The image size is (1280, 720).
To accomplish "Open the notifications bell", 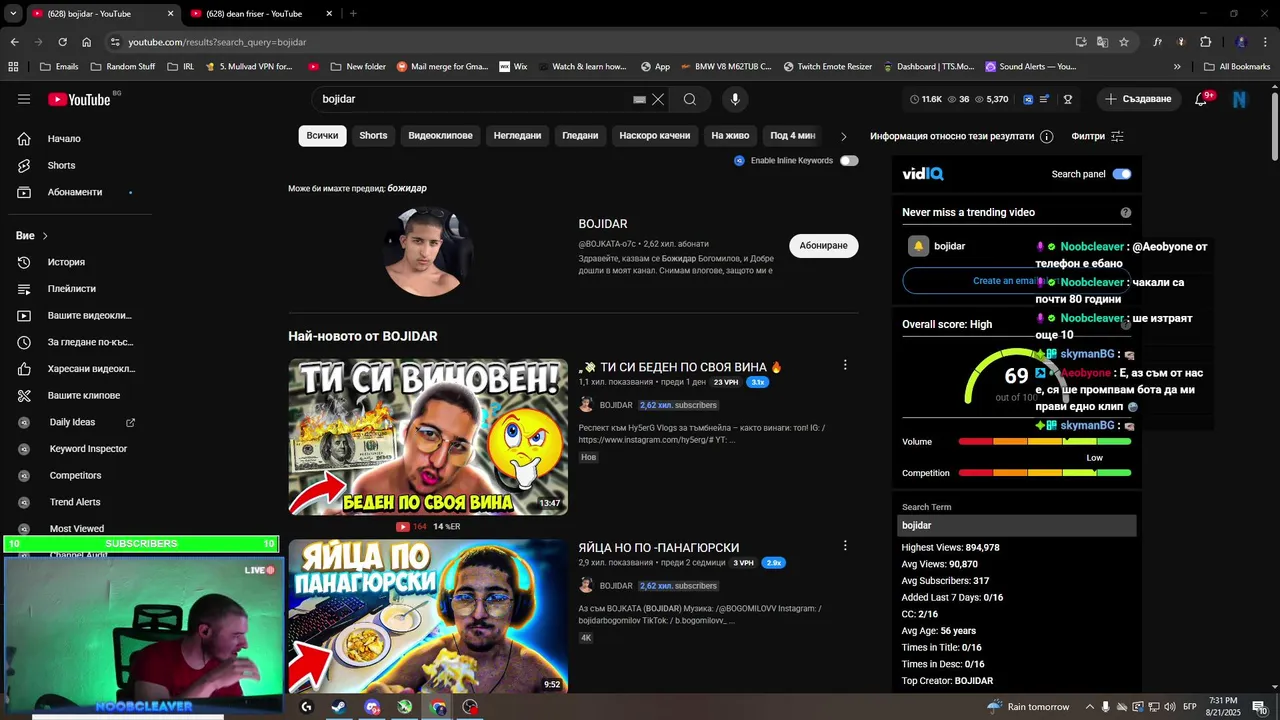I will (1201, 99).
